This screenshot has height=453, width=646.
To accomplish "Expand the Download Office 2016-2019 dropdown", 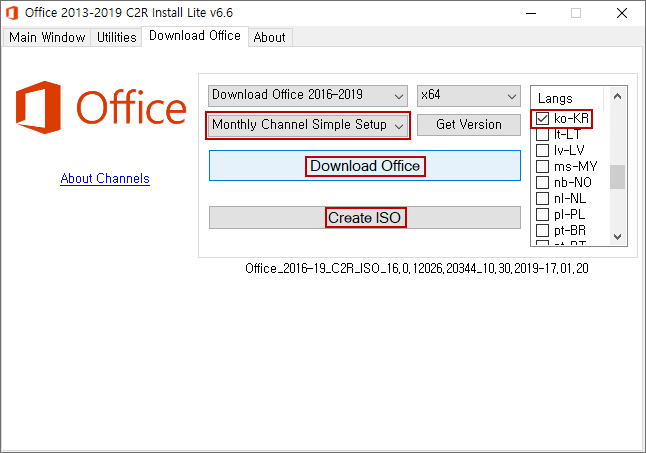I will pos(308,96).
